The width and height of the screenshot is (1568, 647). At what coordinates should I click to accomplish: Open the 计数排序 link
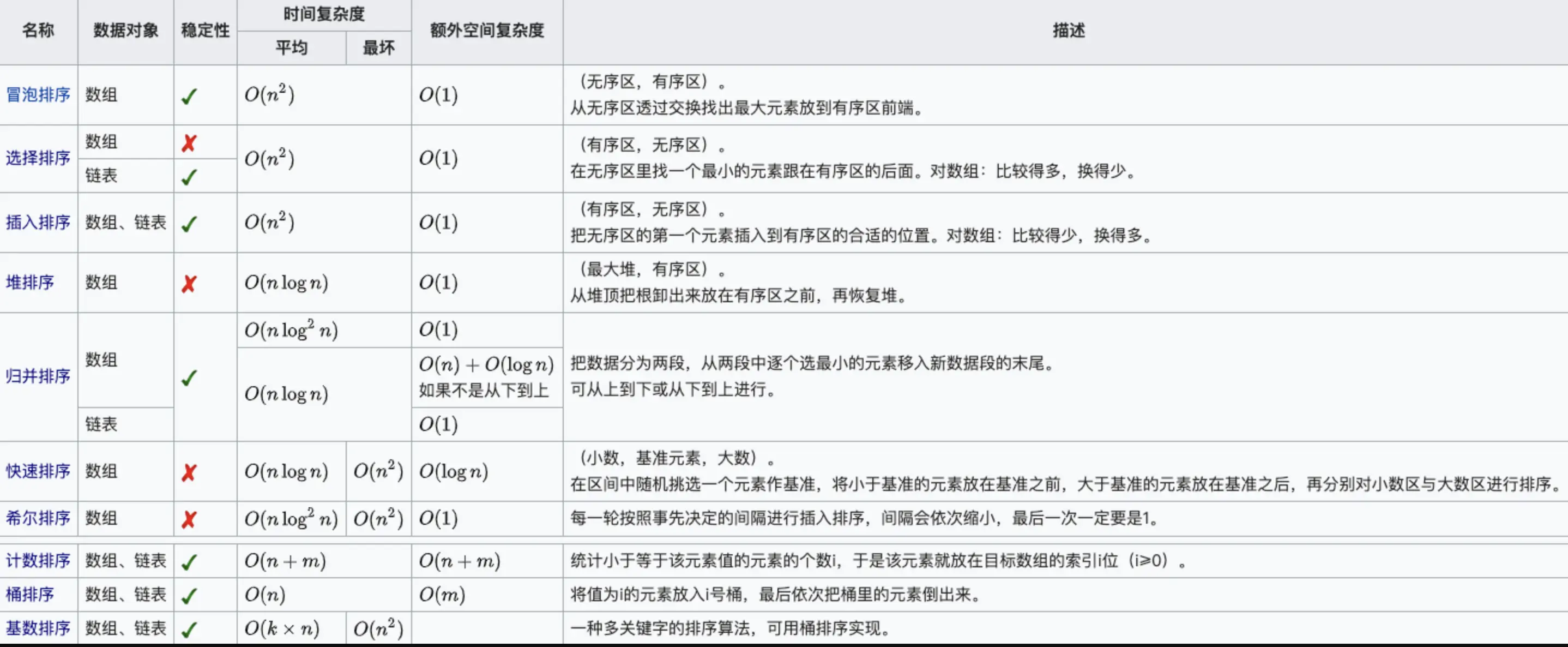38,560
